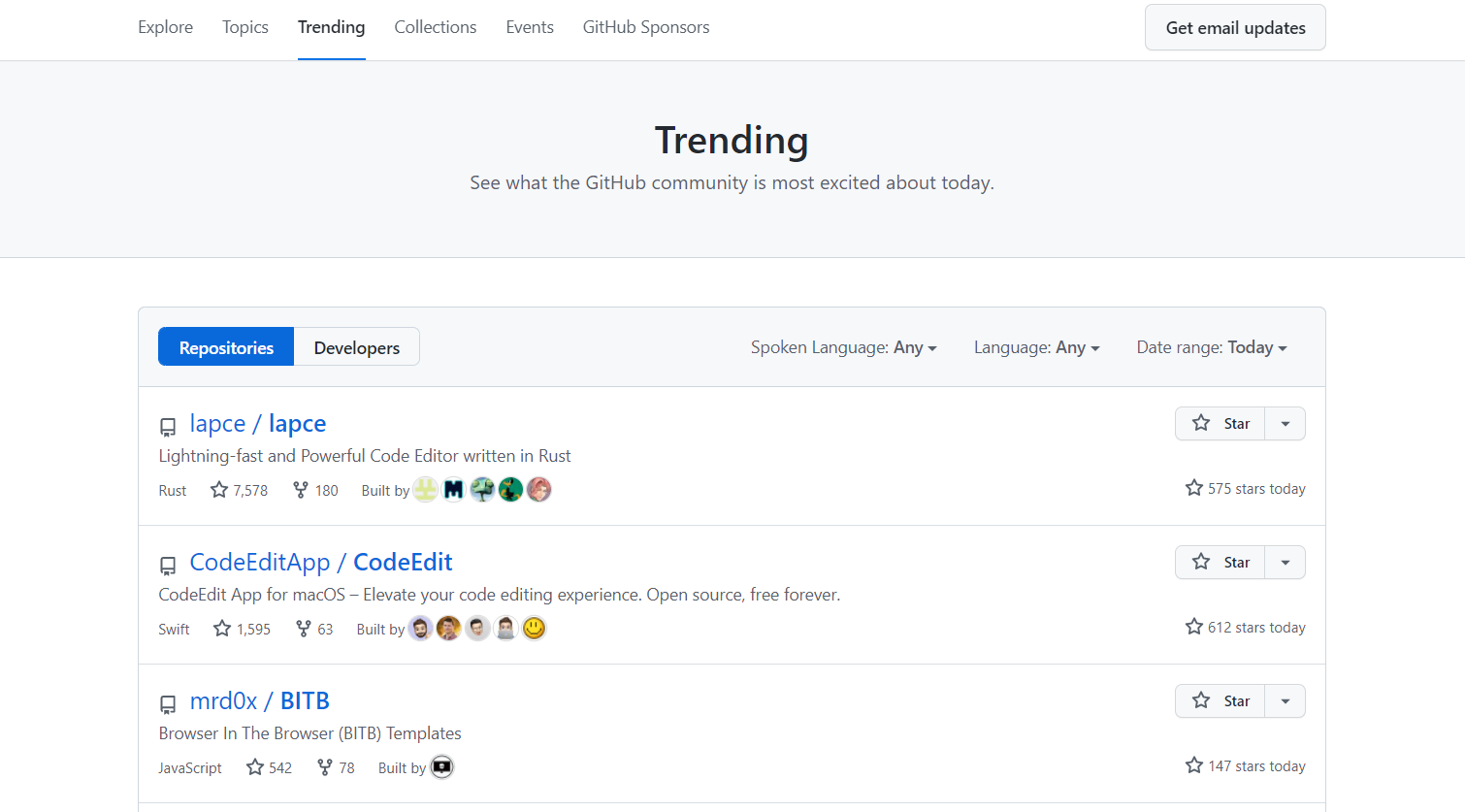
Task: View CodeEdit forks count 63
Action: coord(314,629)
